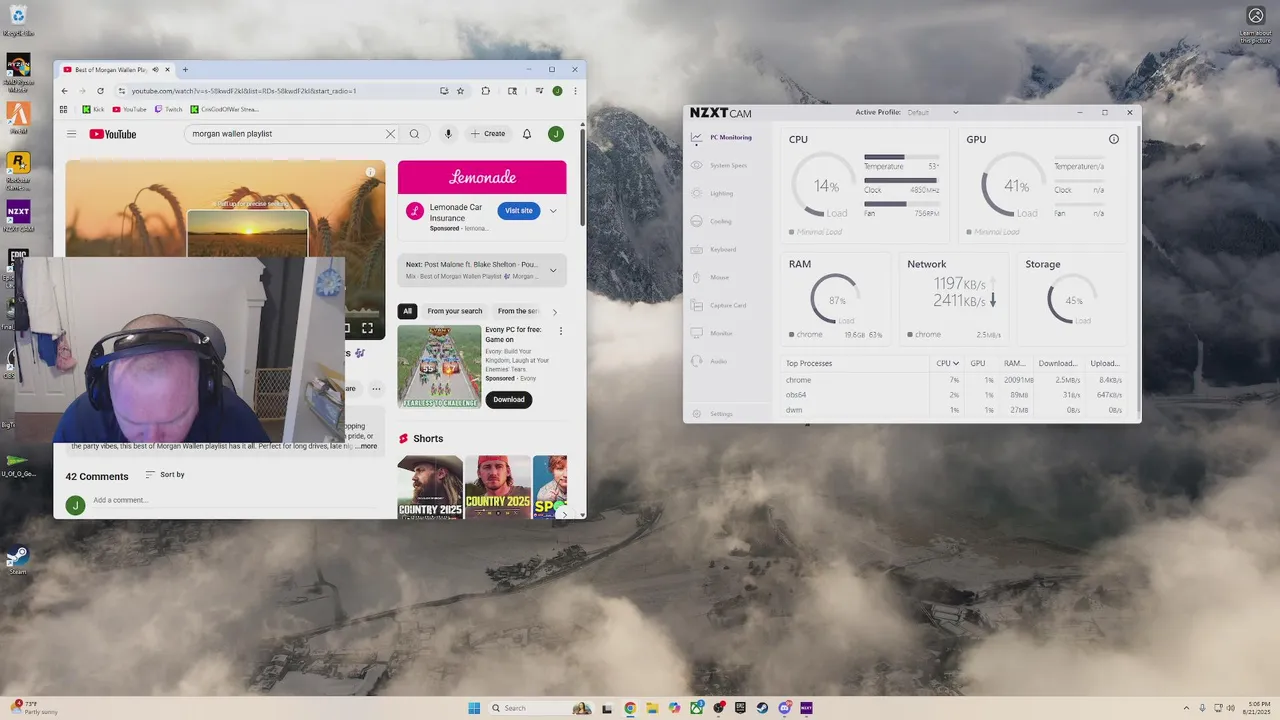The width and height of the screenshot is (1280, 720).
Task: Click Visit site on Lemonade ad
Action: [x=519, y=211]
